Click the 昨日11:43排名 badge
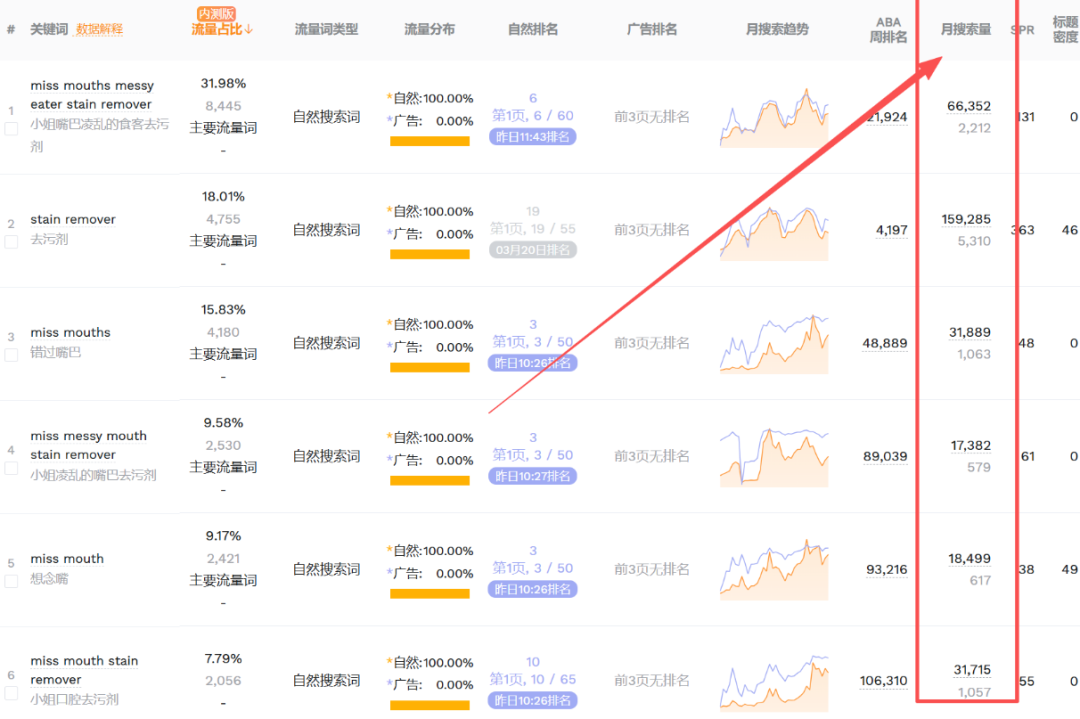Screen dimensions: 1080x719 (532, 137)
